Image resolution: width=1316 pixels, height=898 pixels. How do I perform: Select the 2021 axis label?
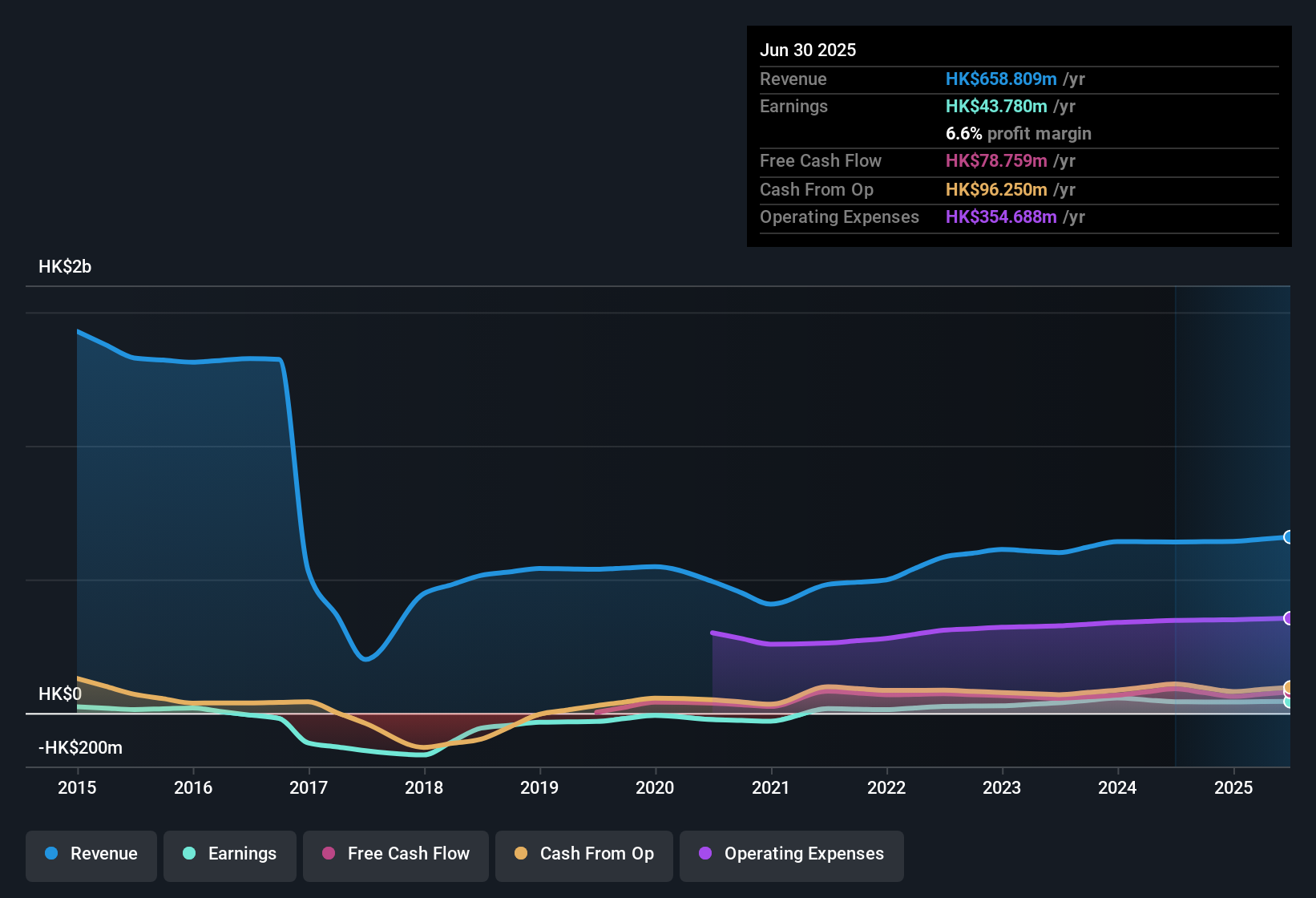tap(771, 788)
